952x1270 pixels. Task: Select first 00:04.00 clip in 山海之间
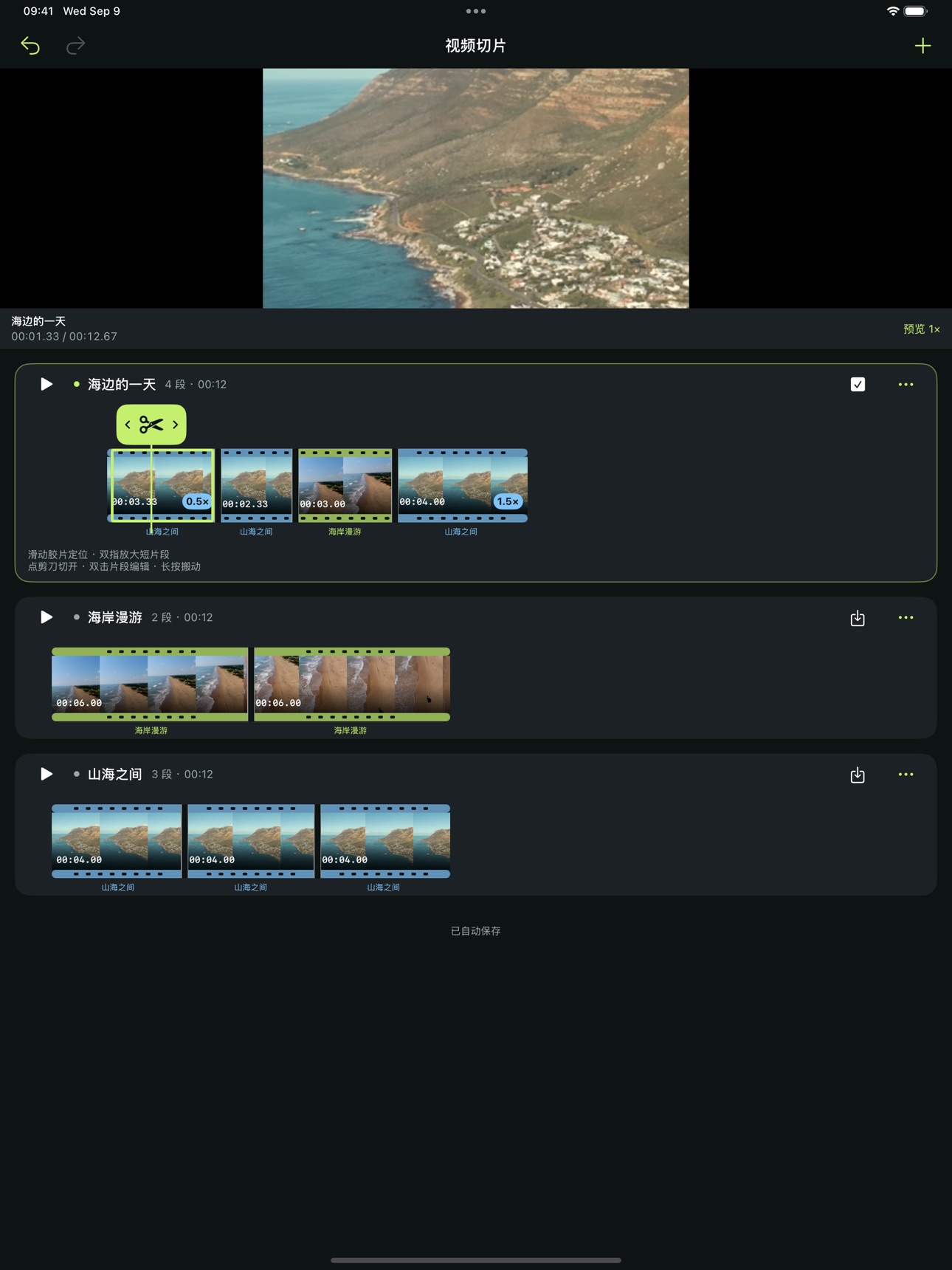click(x=117, y=841)
